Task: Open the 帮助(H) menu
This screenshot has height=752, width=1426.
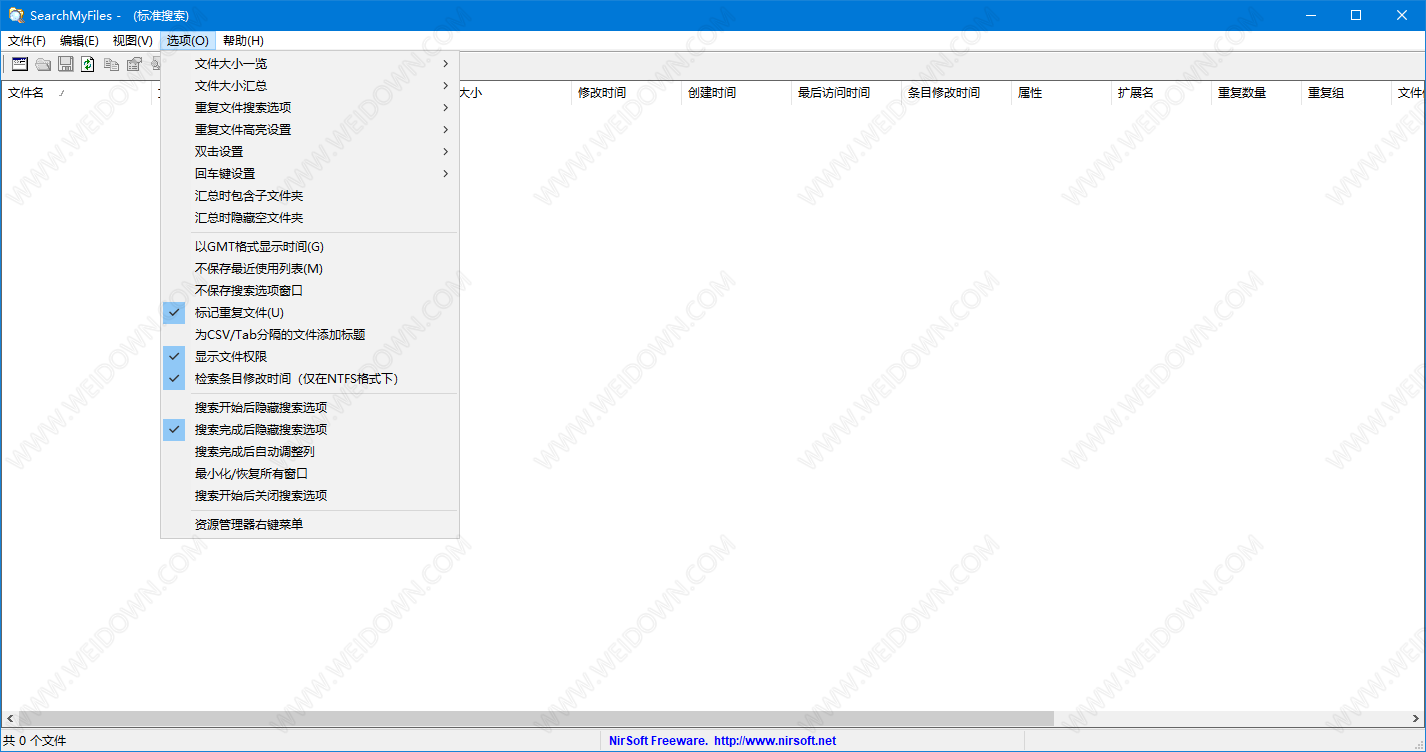Action: pos(243,41)
